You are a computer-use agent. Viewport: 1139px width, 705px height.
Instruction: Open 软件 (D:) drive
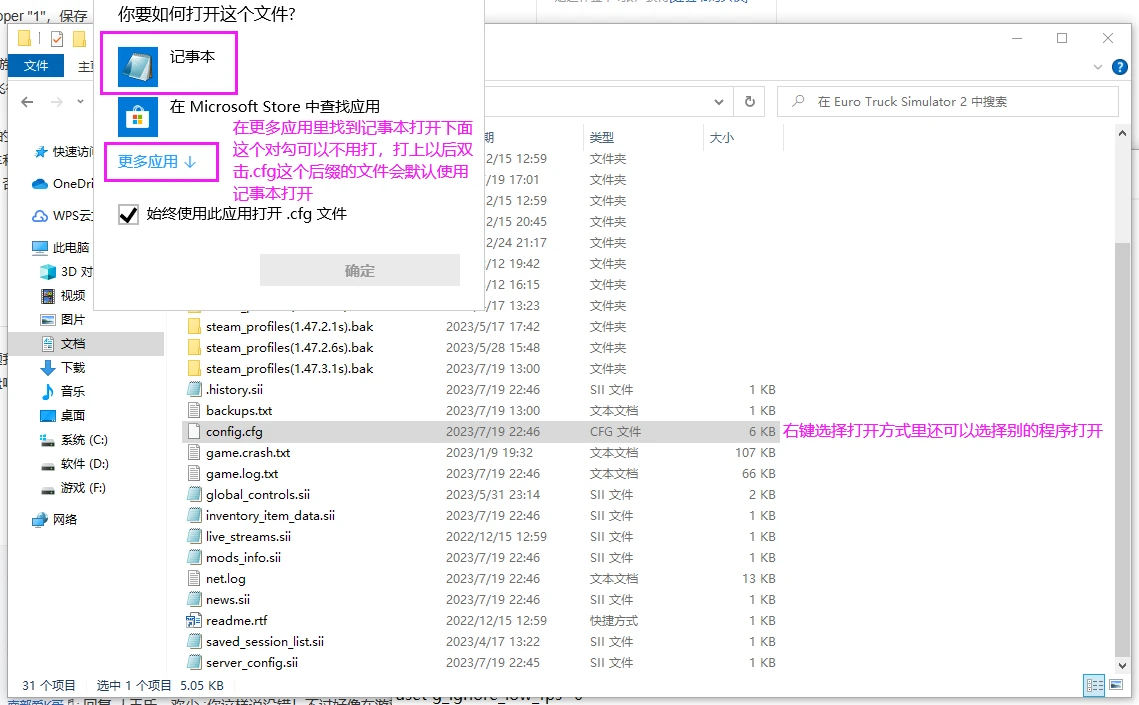[x=75, y=464]
